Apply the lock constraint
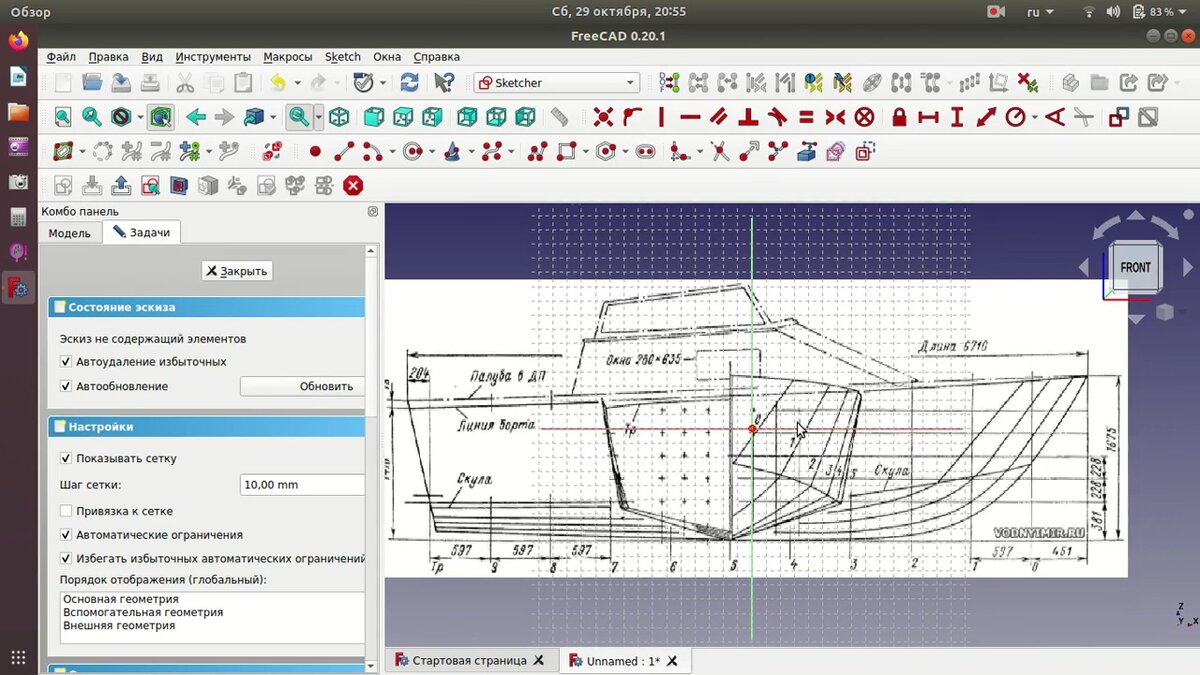The width and height of the screenshot is (1200, 675). pos(899,117)
